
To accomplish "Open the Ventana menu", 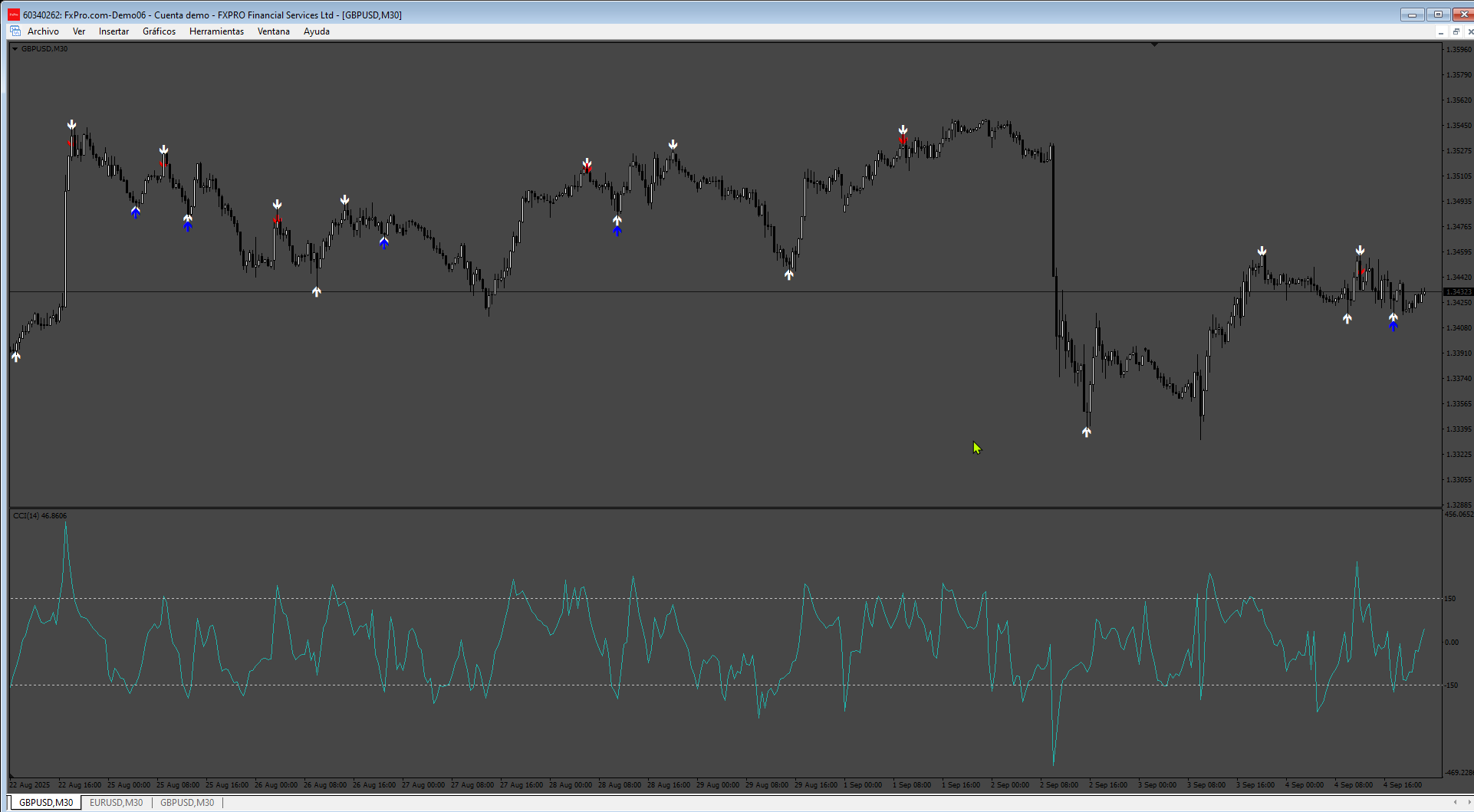I will 273,31.
